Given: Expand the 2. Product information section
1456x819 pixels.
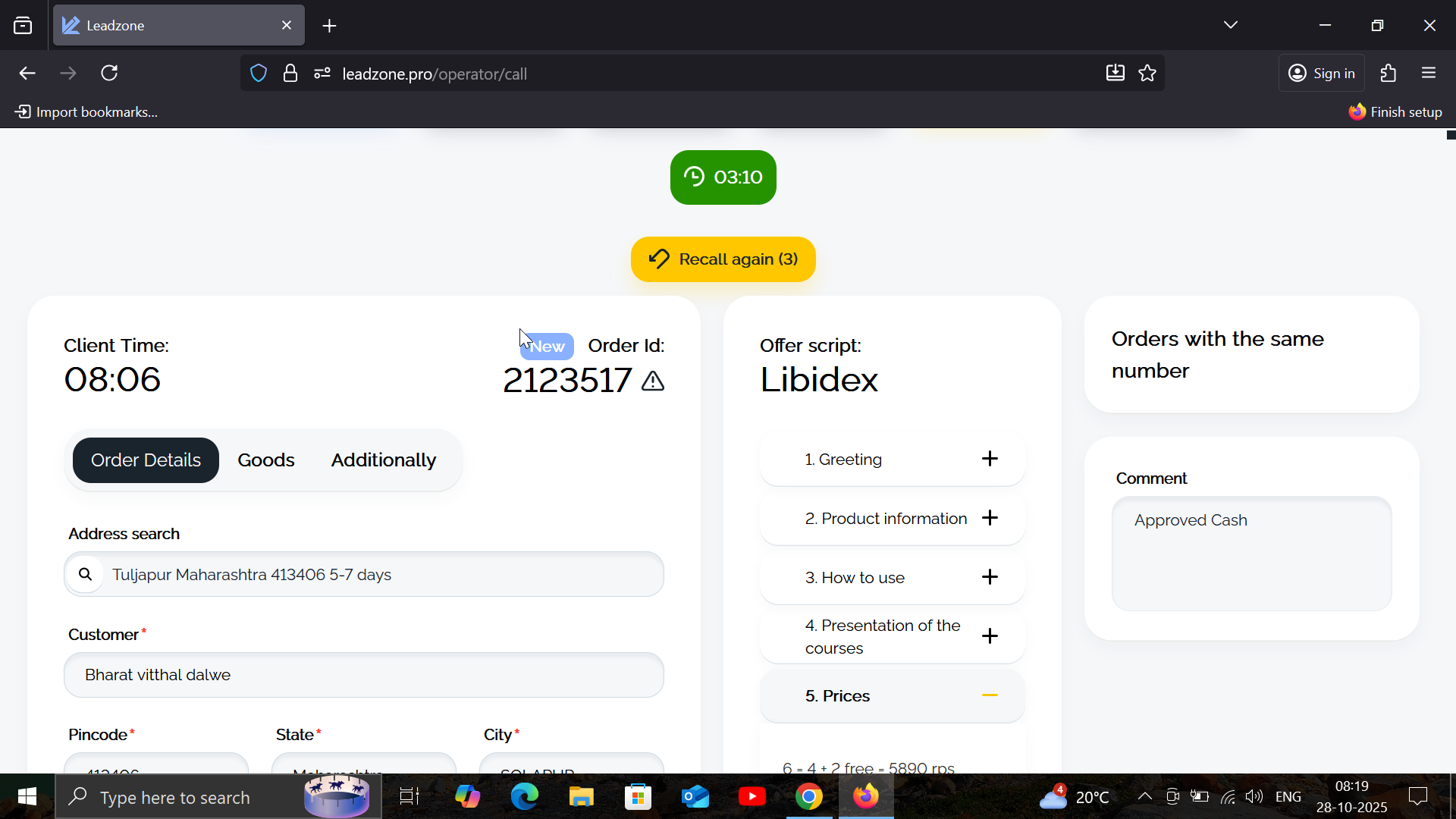Looking at the screenshot, I should click(x=989, y=518).
